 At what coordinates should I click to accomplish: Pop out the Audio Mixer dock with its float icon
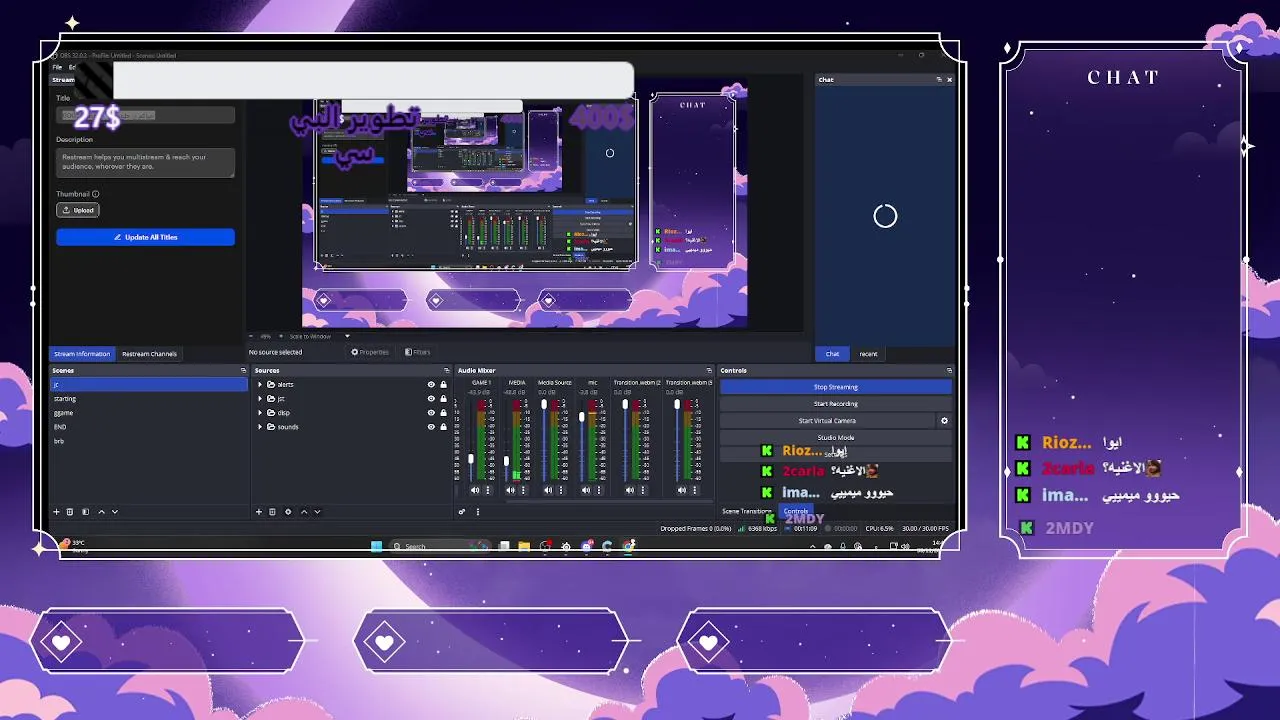pyautogui.click(x=709, y=370)
